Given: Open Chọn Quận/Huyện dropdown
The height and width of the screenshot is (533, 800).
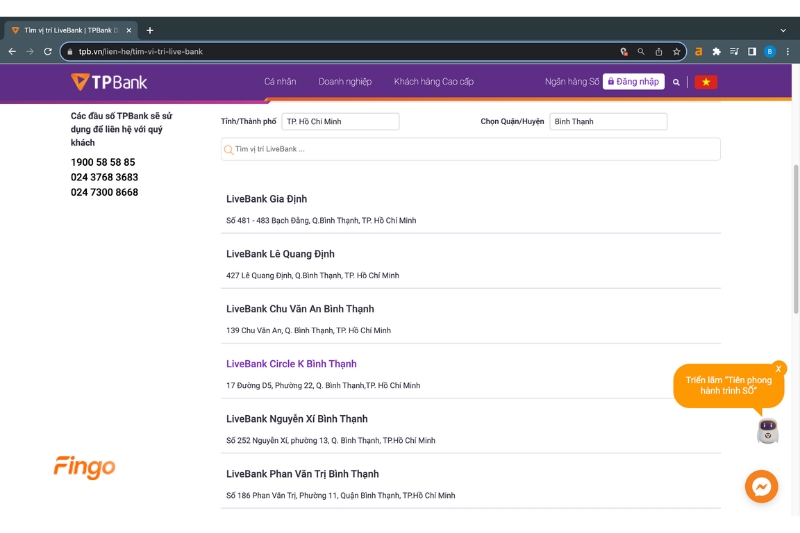Looking at the screenshot, I should tap(608, 121).
